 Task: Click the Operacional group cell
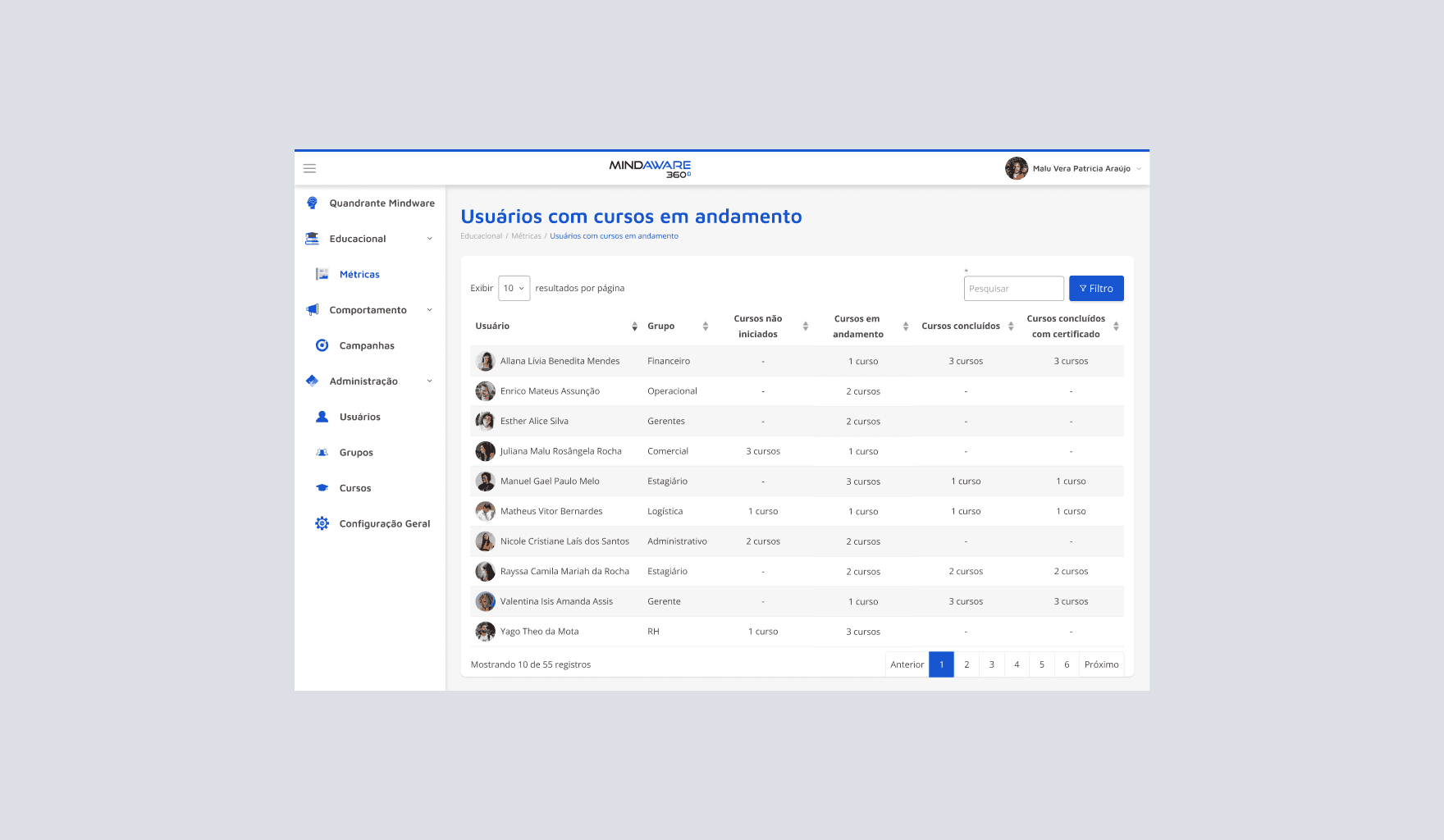(x=672, y=391)
